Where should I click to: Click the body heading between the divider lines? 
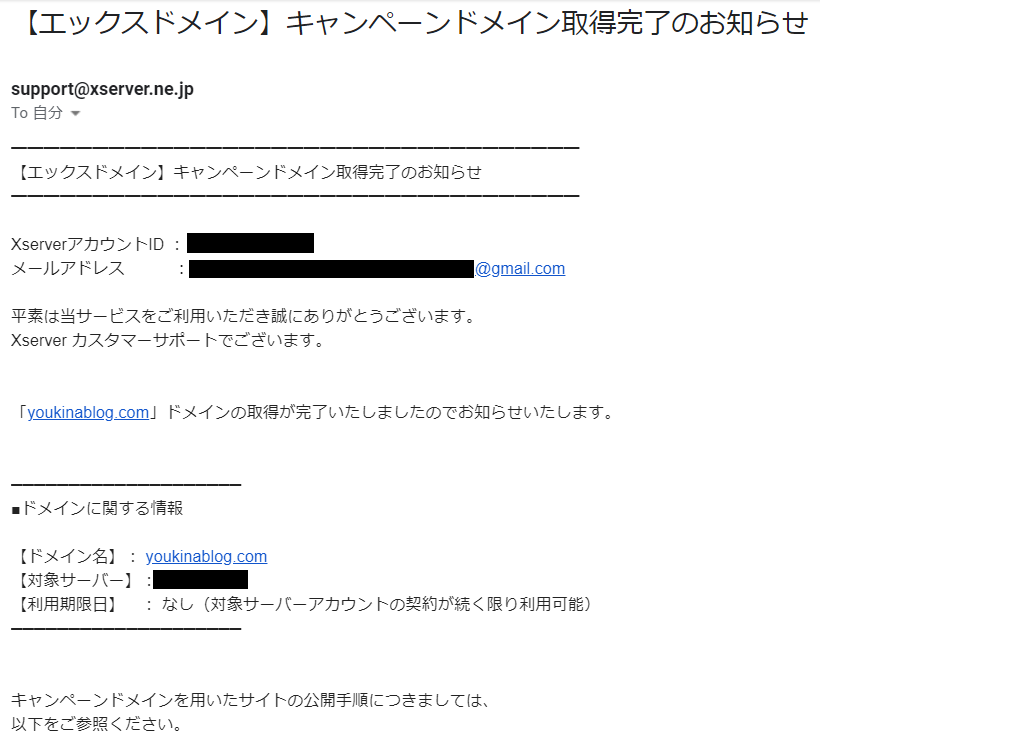click(247, 173)
